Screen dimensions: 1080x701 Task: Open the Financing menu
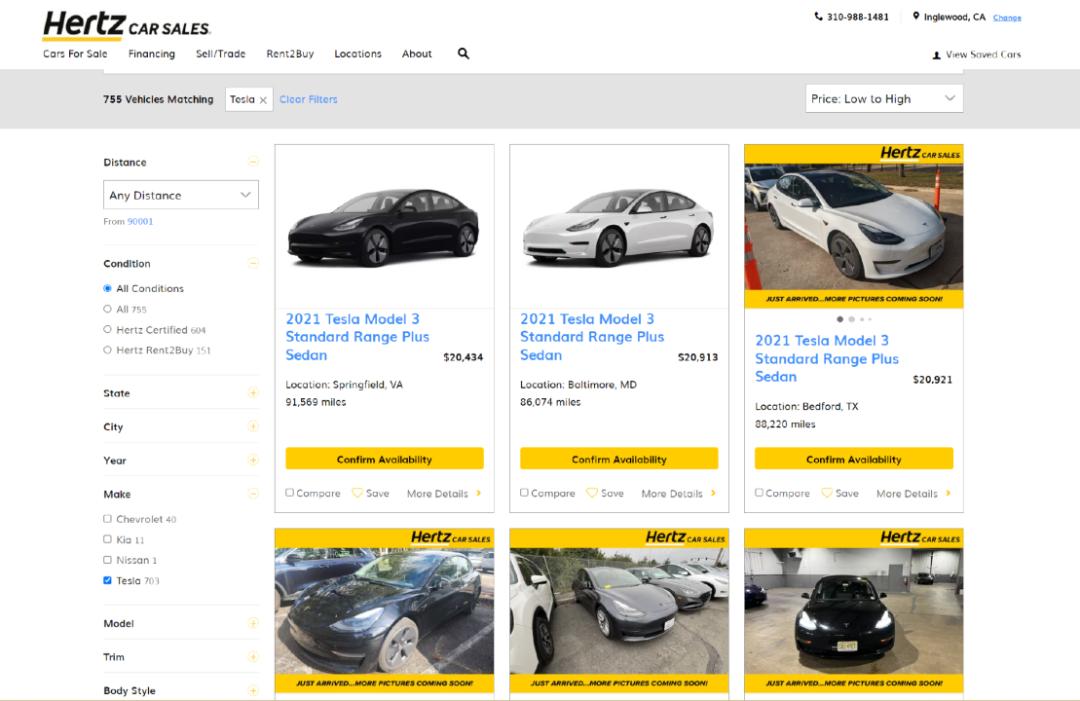coord(152,54)
